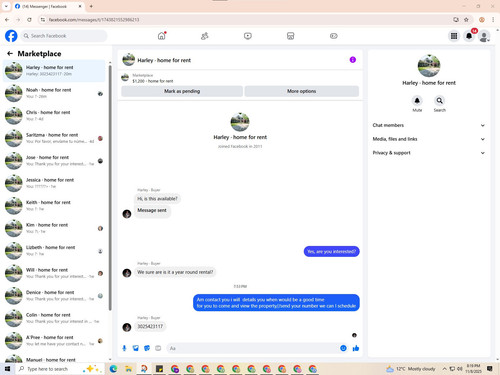This screenshot has width=500, height=375.
Task: Open Jessica - home for rent chat
Action: [54, 183]
